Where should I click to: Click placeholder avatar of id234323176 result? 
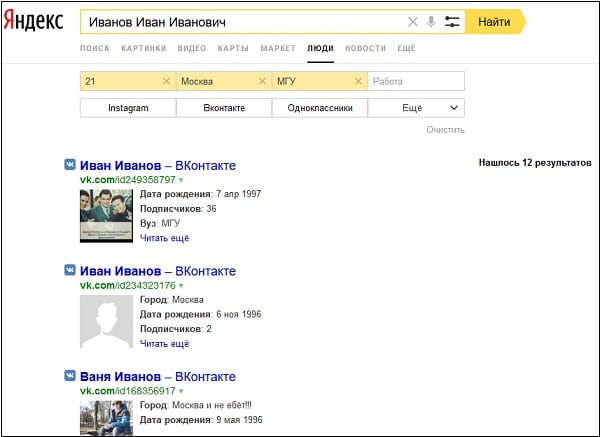(x=106, y=321)
